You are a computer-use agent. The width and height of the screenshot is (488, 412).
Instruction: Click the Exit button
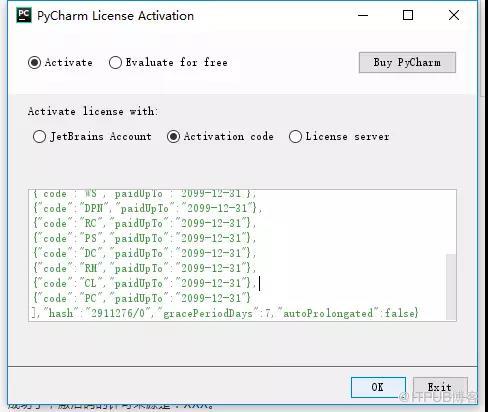point(440,387)
